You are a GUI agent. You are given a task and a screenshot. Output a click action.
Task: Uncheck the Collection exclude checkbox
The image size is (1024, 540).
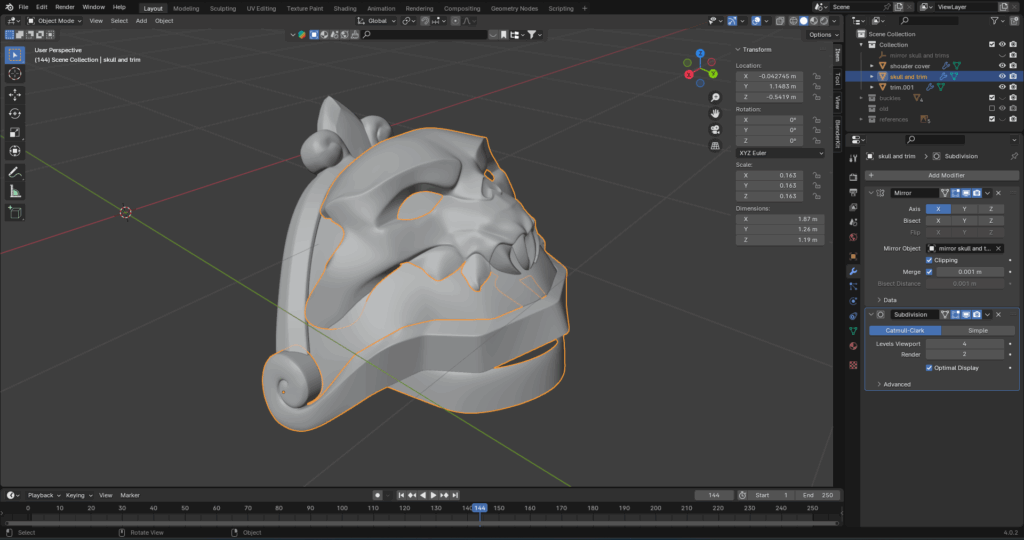992,44
